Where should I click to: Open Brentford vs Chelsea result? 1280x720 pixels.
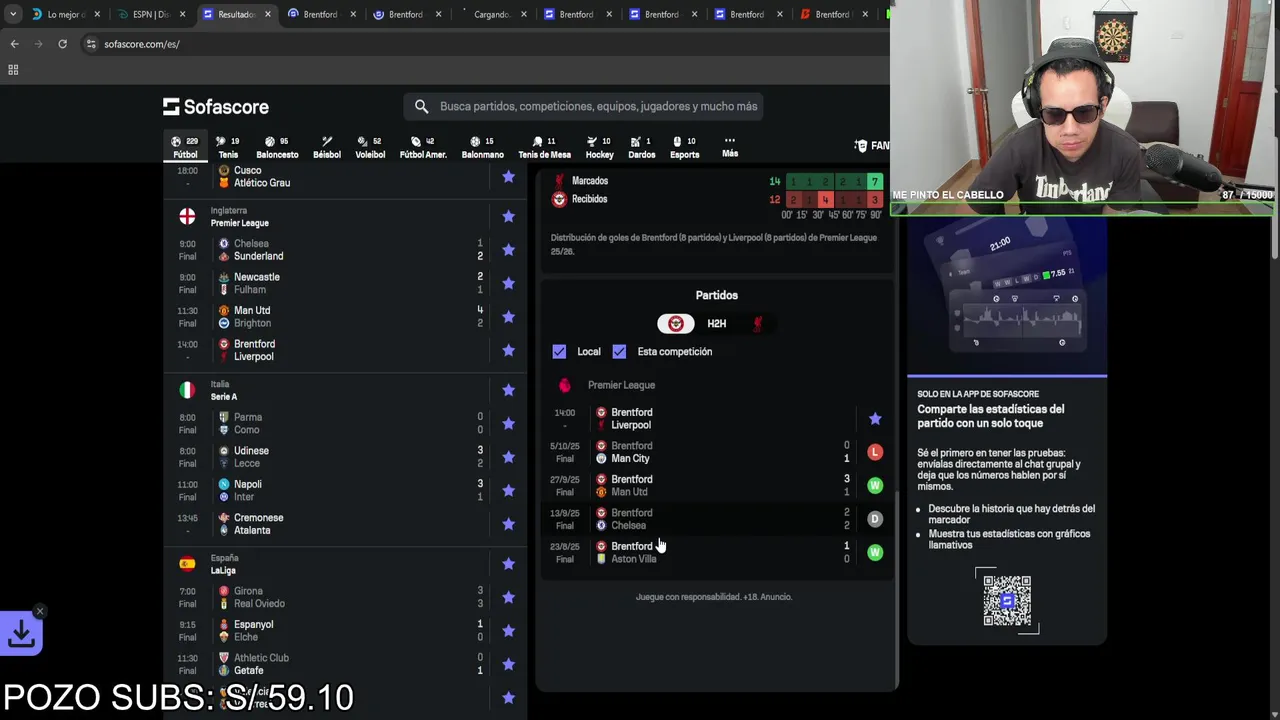(716, 519)
